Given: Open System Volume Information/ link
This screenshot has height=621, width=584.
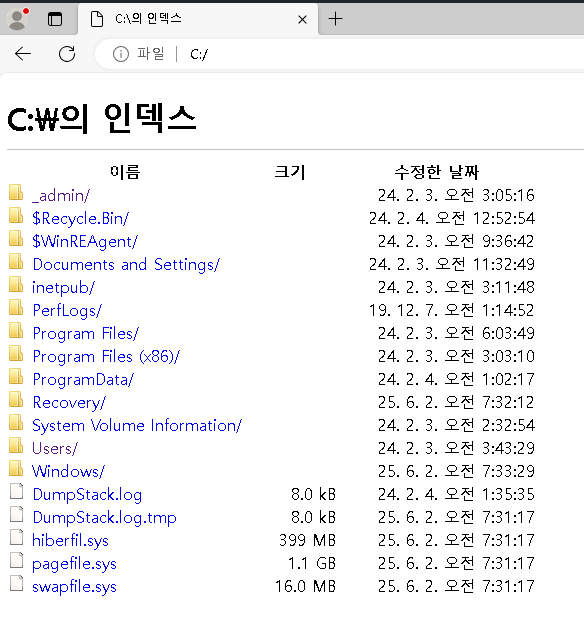Looking at the screenshot, I should 137,426.
